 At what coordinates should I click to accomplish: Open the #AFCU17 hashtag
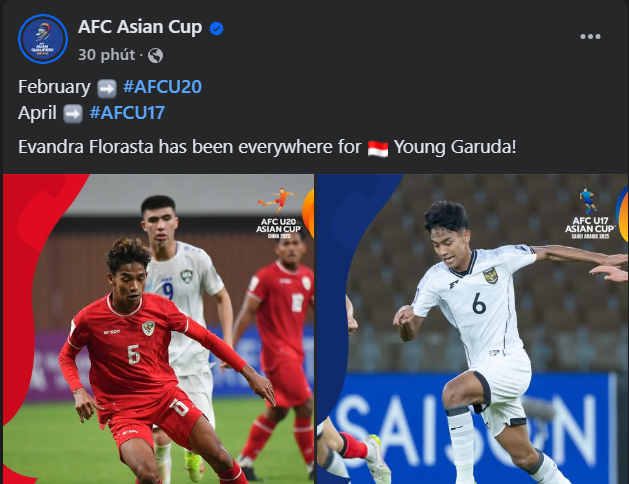pyautogui.click(x=127, y=113)
